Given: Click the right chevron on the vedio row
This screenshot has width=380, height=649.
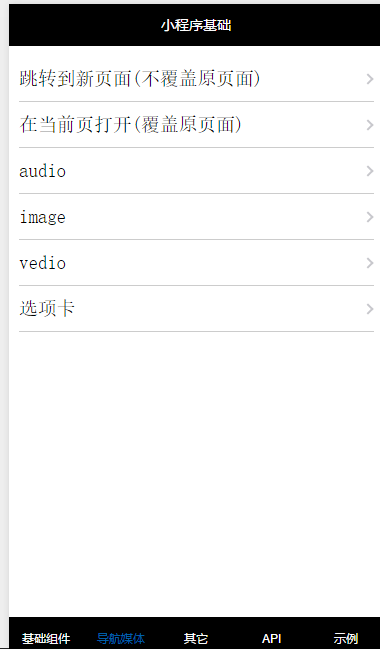Looking at the screenshot, I should (x=370, y=263).
